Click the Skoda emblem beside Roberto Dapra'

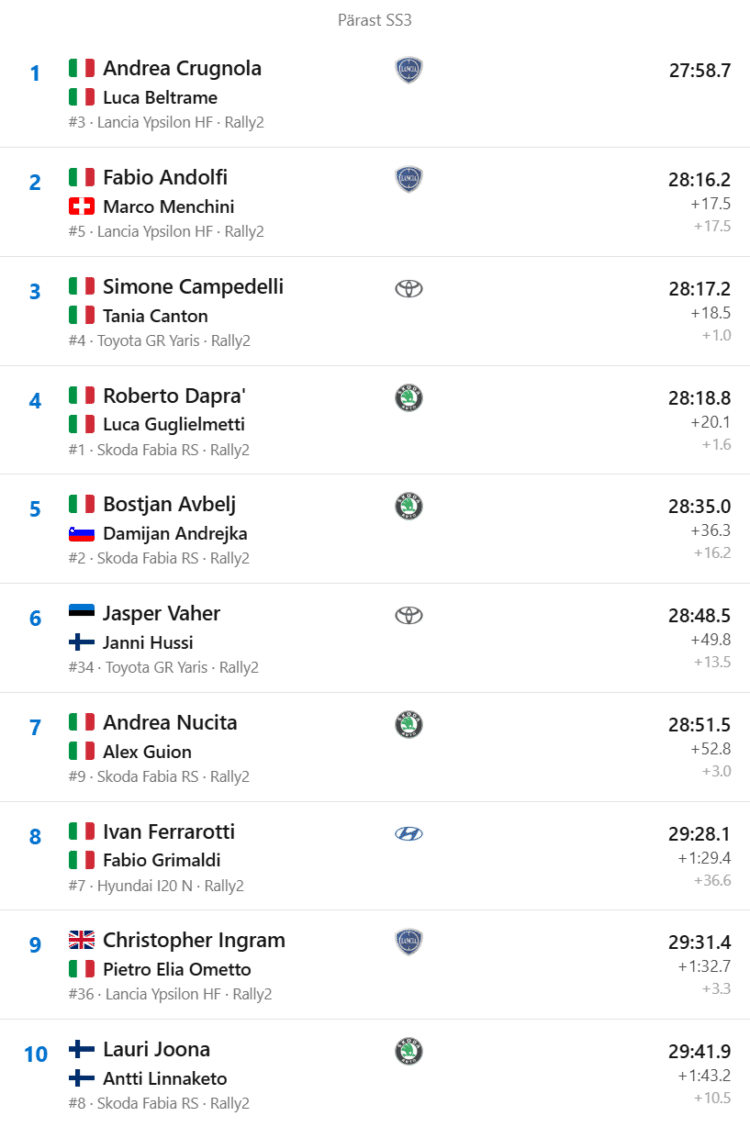tap(408, 397)
